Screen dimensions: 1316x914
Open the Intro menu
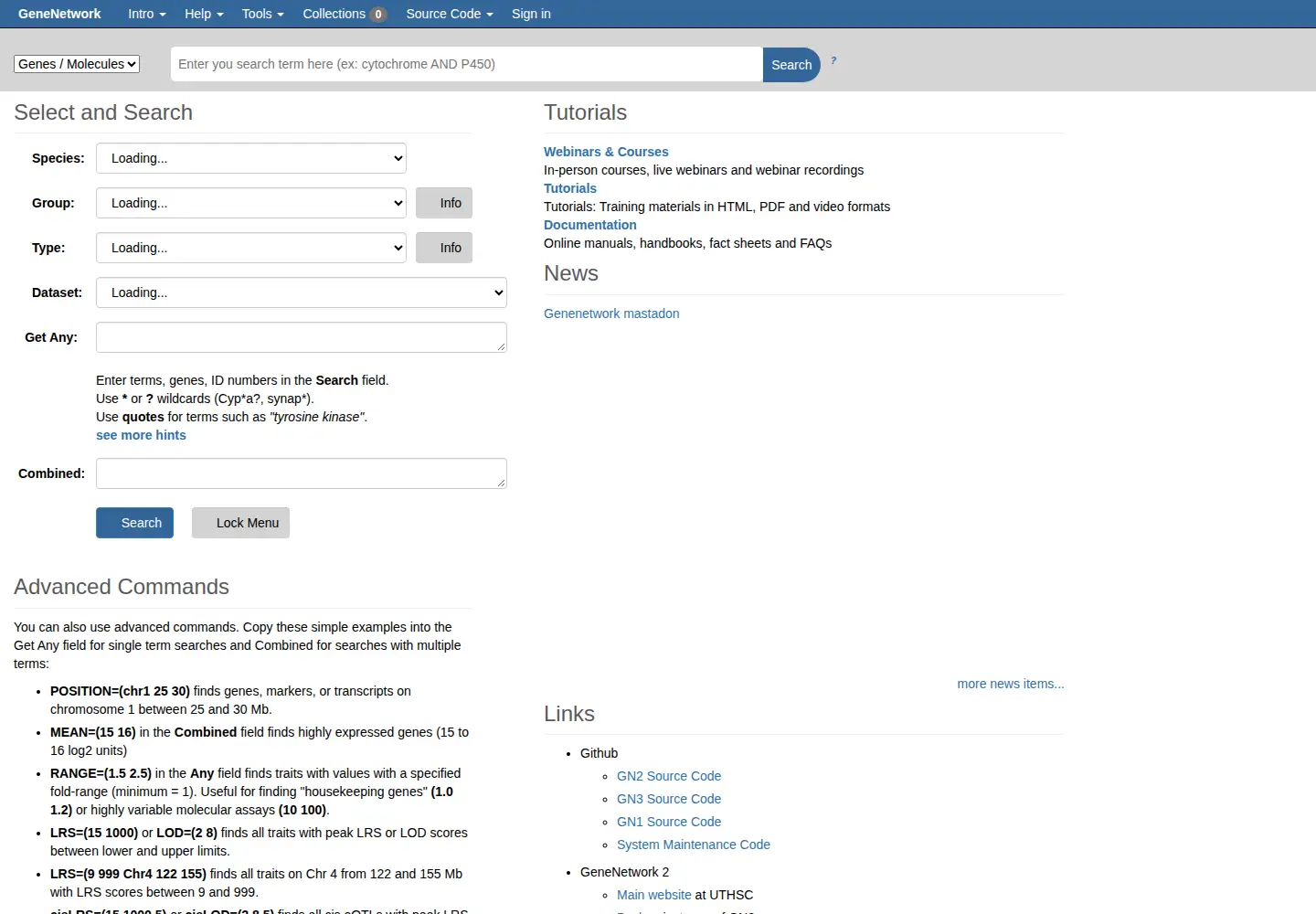point(147,14)
